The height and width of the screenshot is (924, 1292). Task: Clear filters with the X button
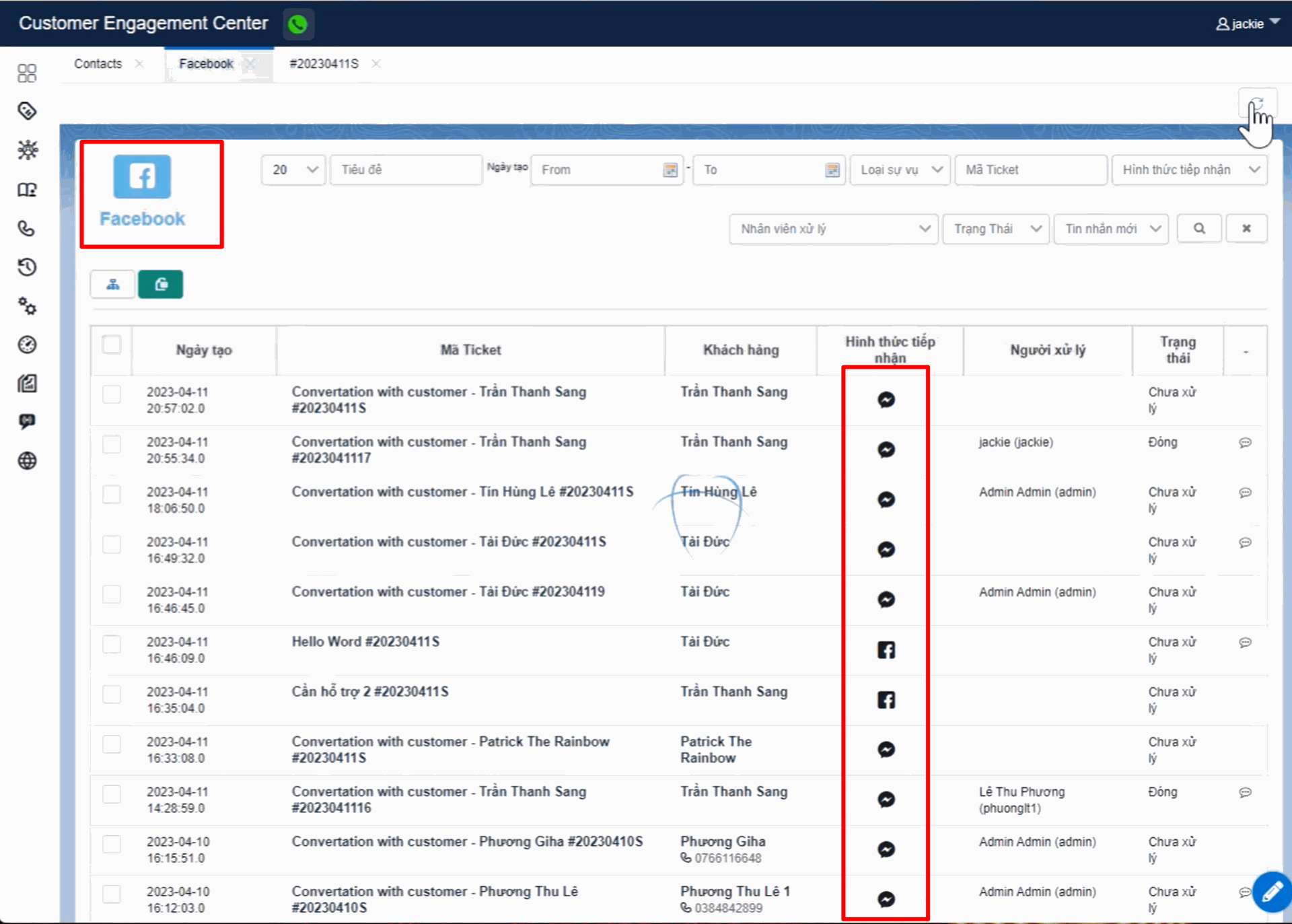point(1246,229)
